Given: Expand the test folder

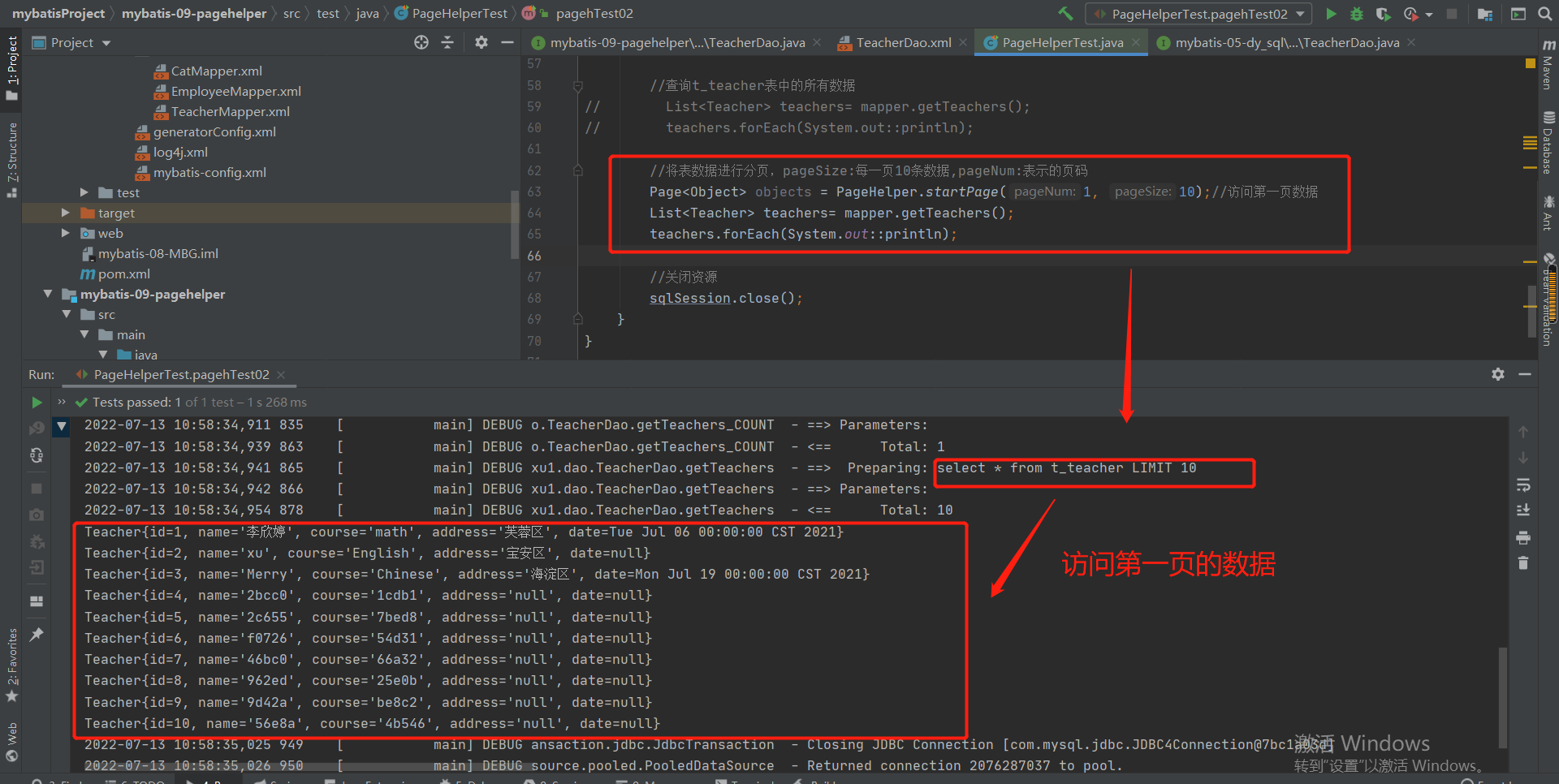Looking at the screenshot, I should [84, 192].
